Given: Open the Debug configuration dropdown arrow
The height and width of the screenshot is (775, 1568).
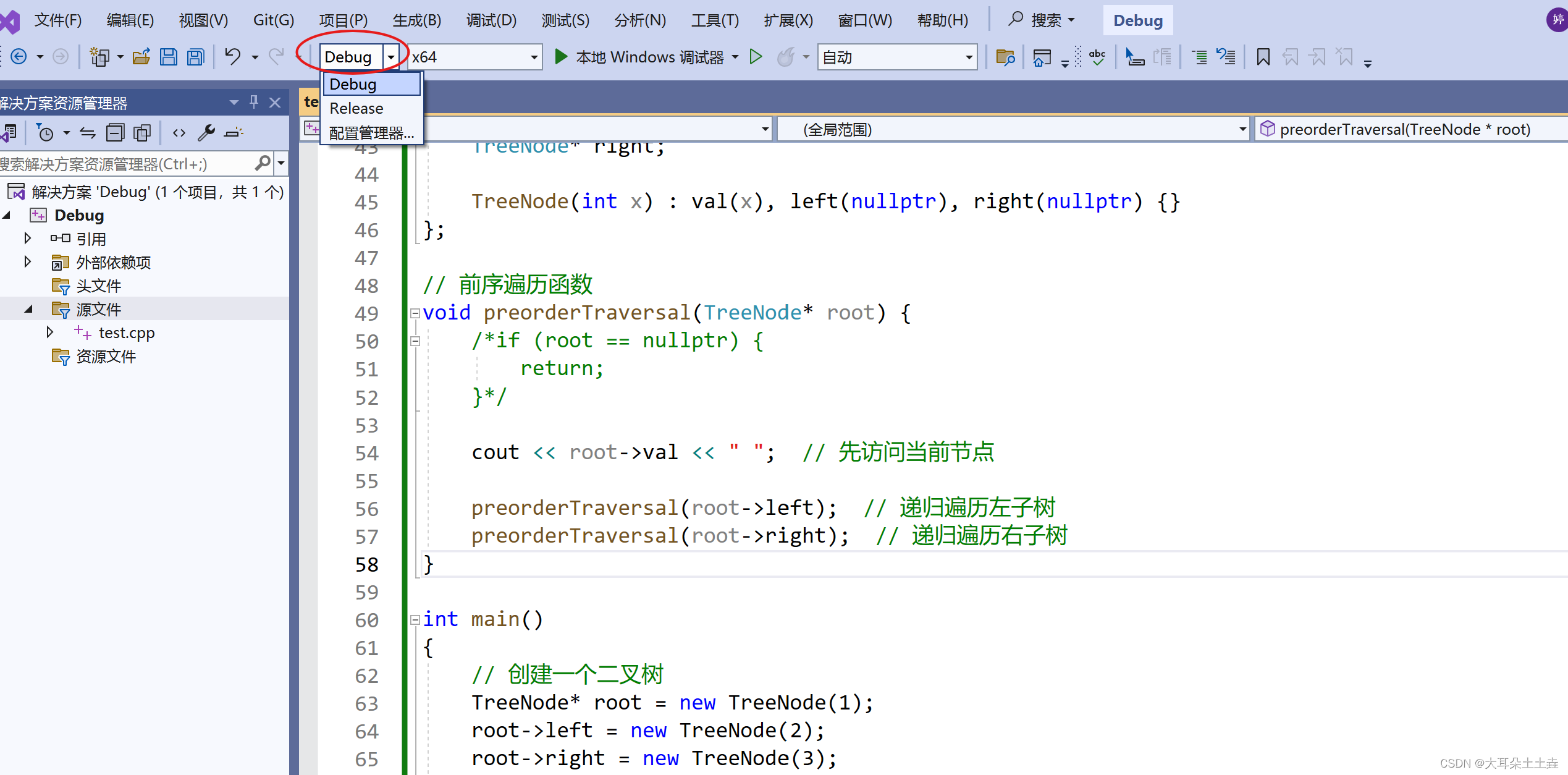Looking at the screenshot, I should coord(390,57).
